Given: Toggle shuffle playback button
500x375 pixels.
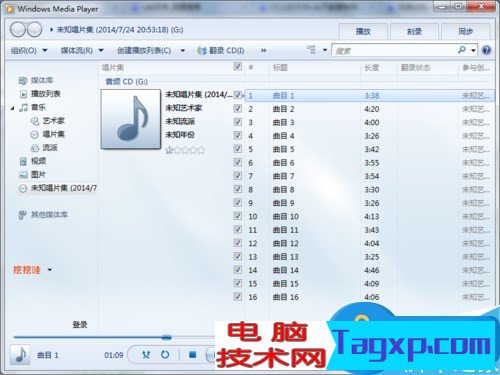Looking at the screenshot, I should click(x=146, y=355).
